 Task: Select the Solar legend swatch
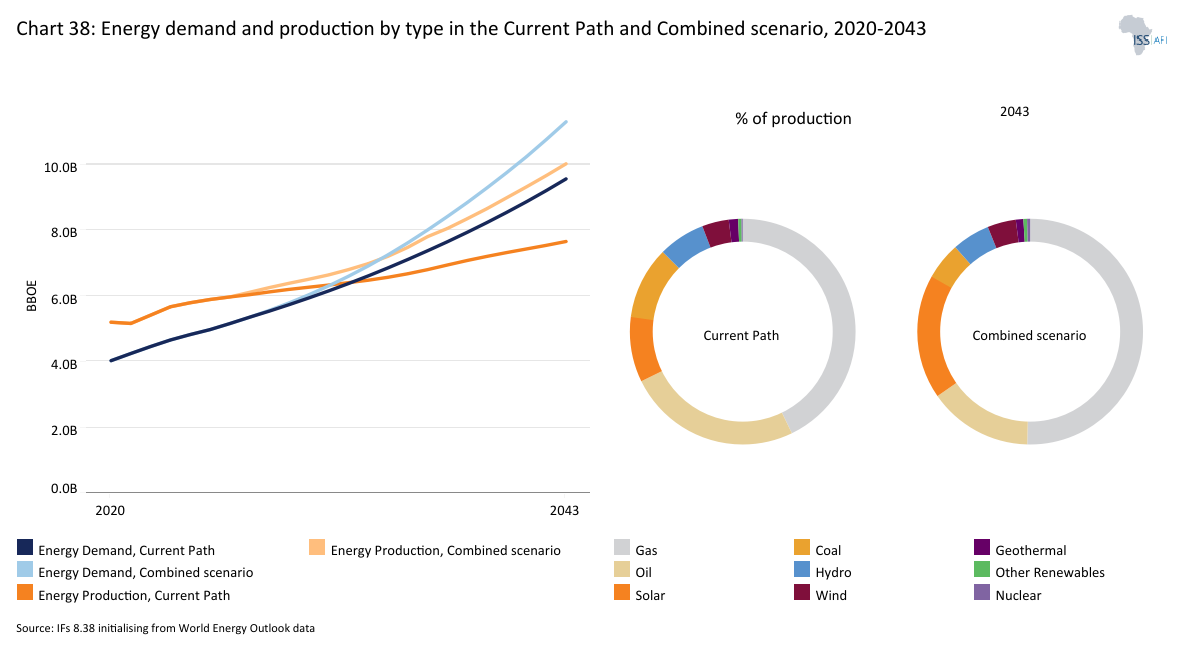622,593
